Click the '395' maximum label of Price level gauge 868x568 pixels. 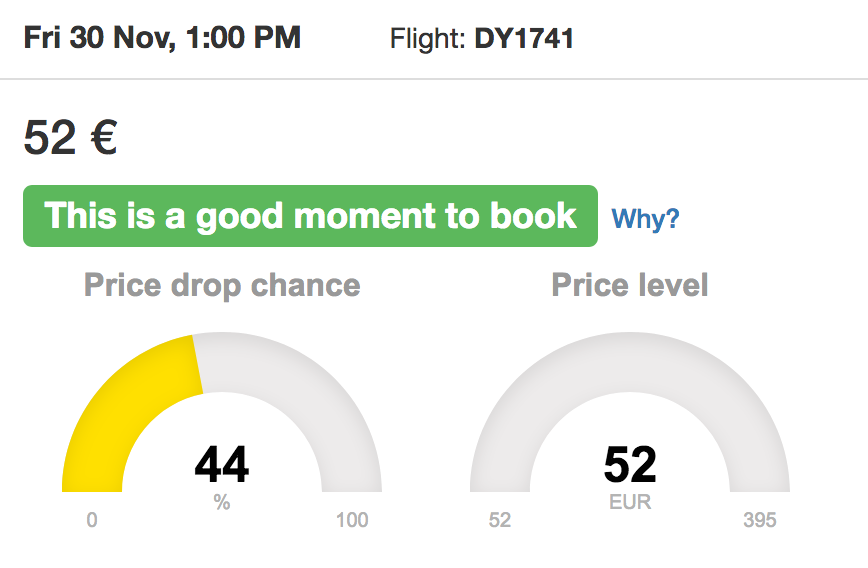click(760, 520)
